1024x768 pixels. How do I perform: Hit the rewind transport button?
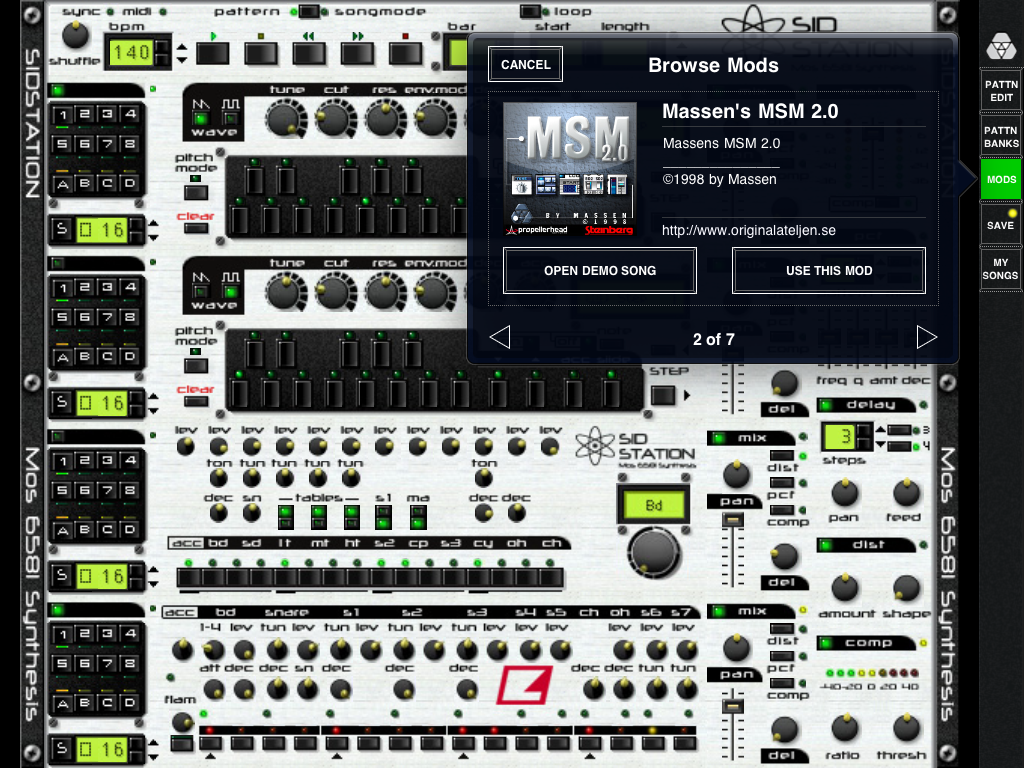click(x=309, y=53)
